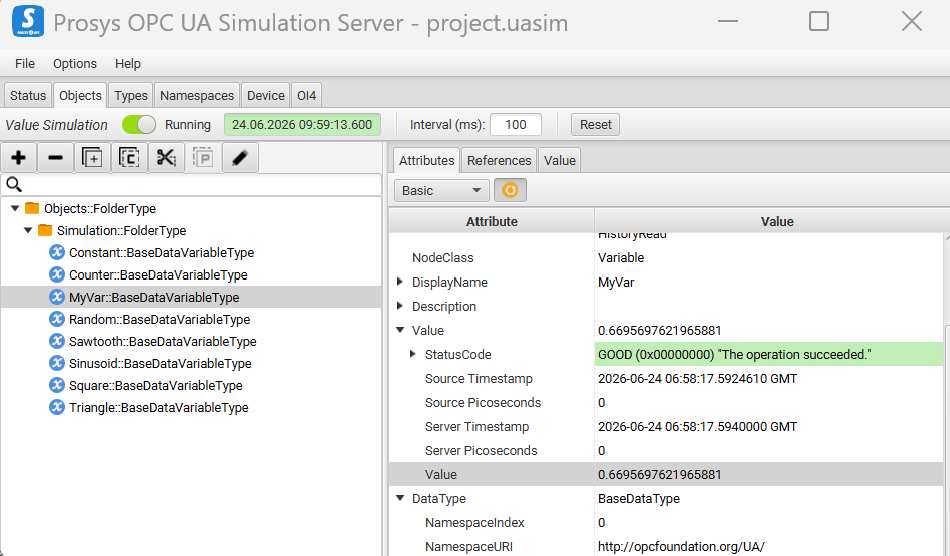Collapse the Objects::FolderType tree node
This screenshot has height=556, width=950.
[15, 208]
